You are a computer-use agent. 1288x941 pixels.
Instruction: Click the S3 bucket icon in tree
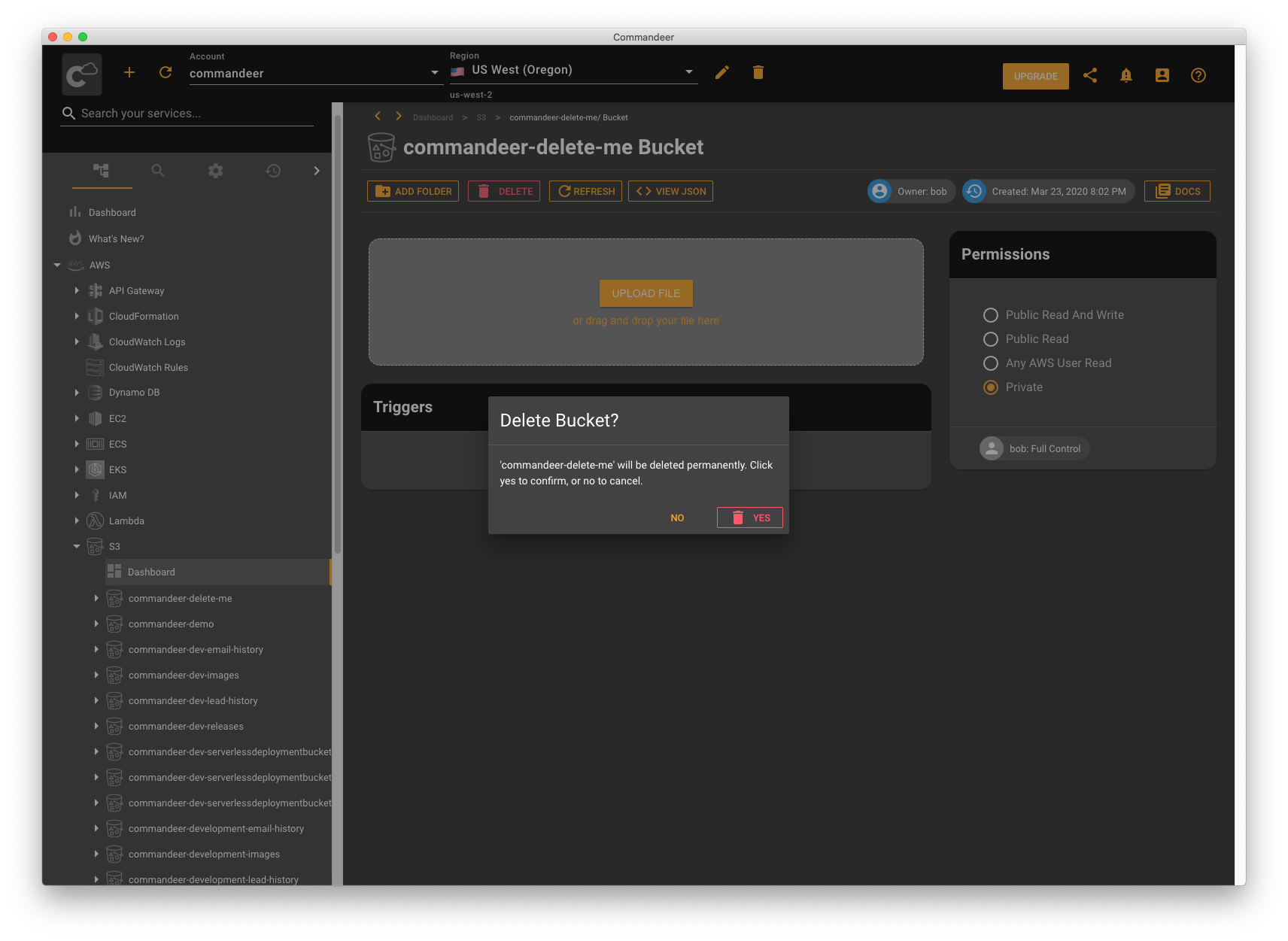tap(95, 546)
